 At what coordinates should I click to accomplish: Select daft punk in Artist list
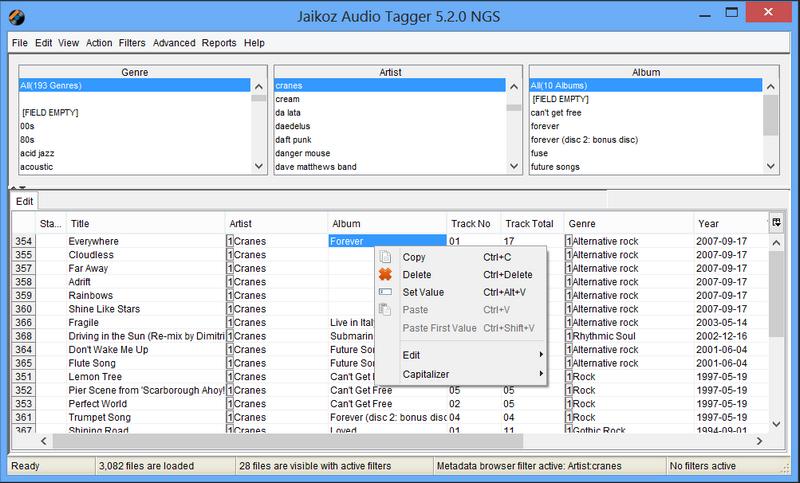click(390, 139)
